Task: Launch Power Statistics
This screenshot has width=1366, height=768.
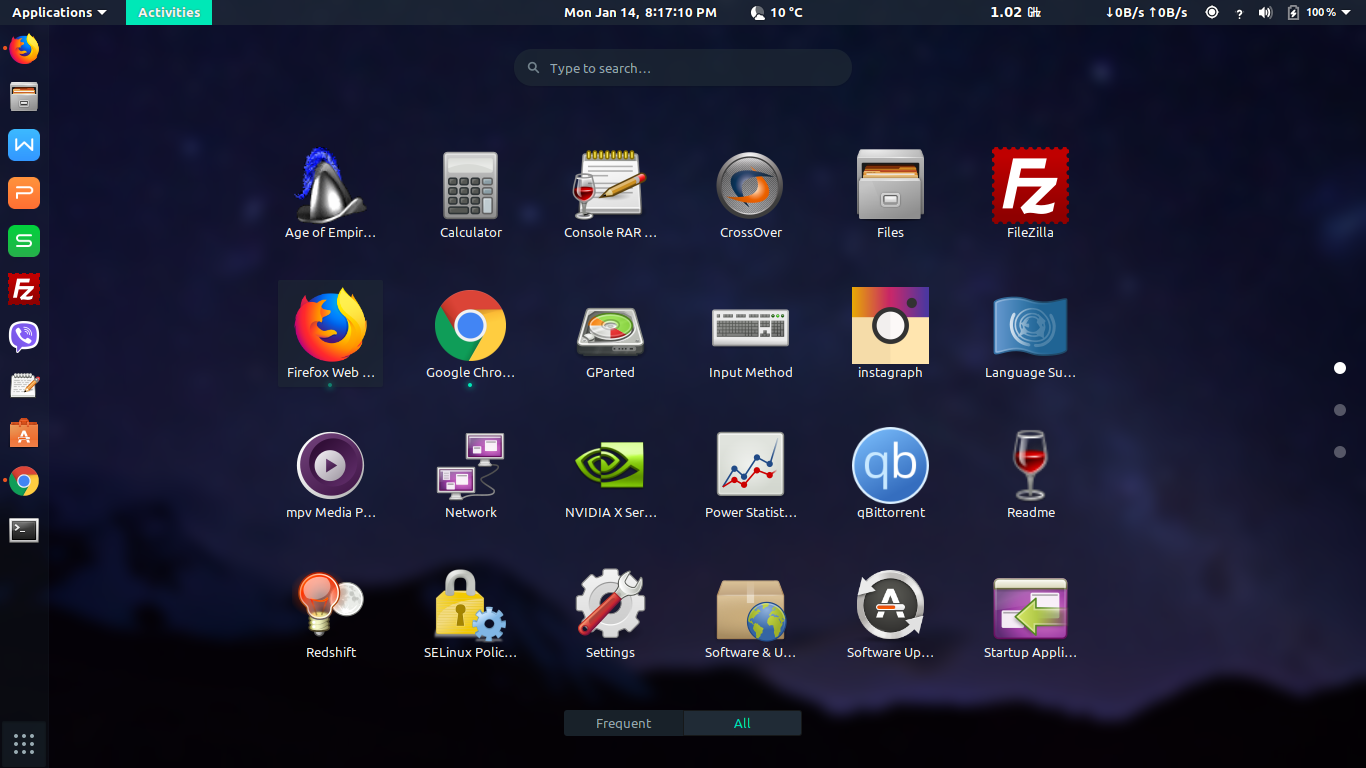Action: pos(750,466)
